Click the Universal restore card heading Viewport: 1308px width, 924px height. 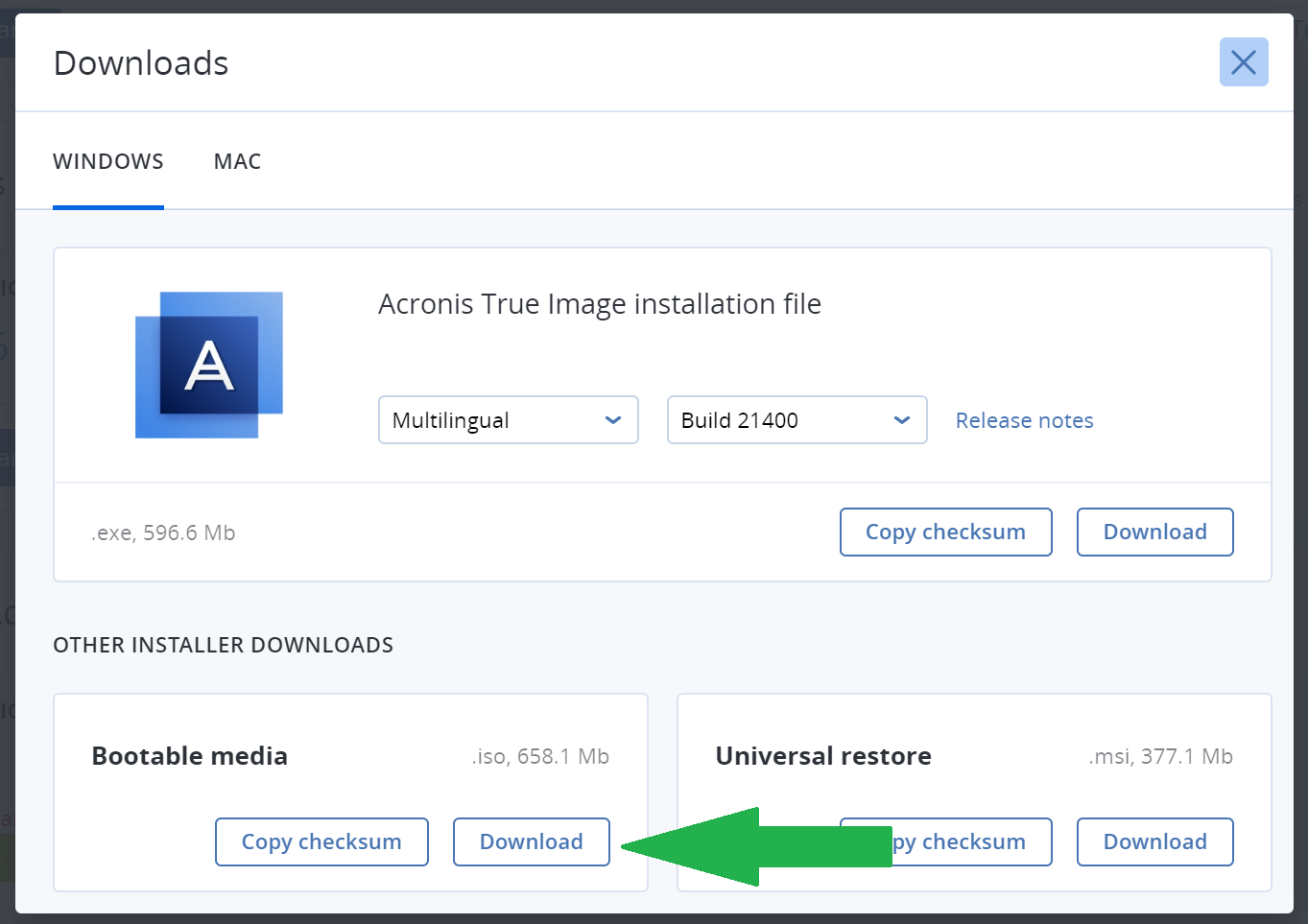pos(822,755)
